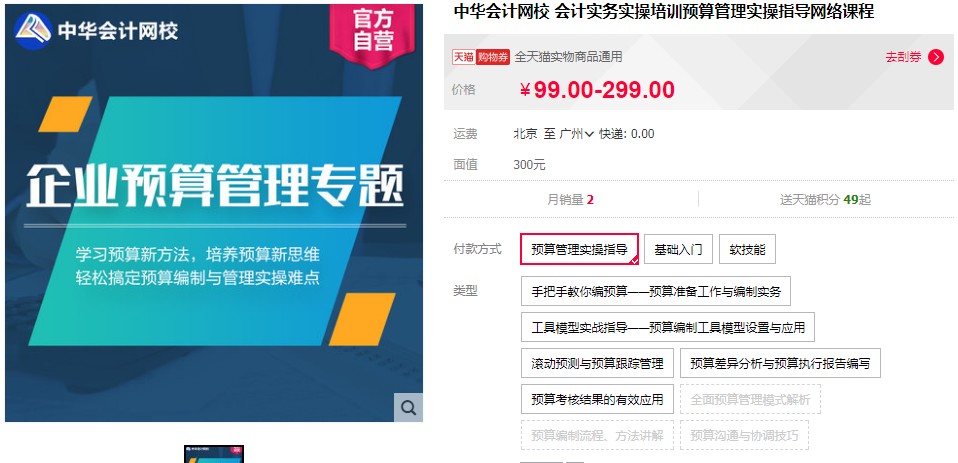Open the 去刮券 link
The height and width of the screenshot is (463, 958).
pos(903,57)
